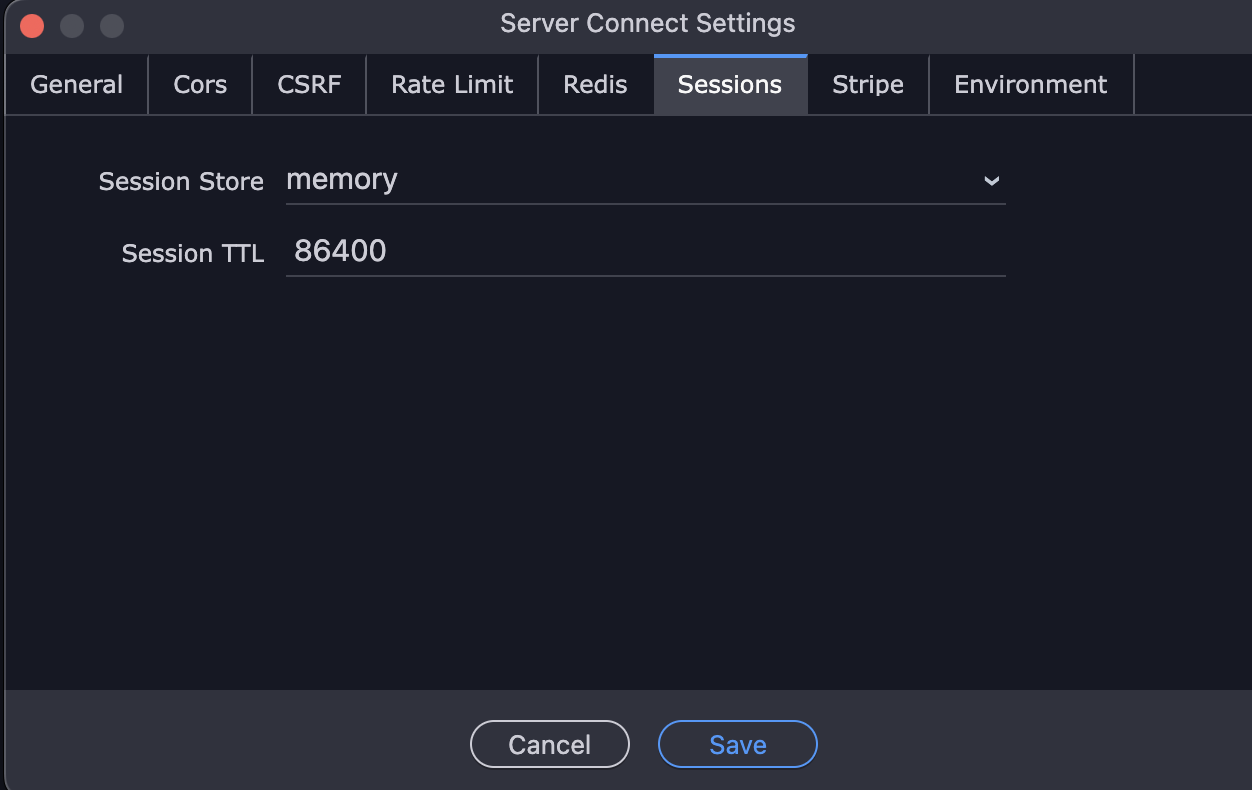Click the Cancel button
The height and width of the screenshot is (790, 1252).
click(x=550, y=745)
